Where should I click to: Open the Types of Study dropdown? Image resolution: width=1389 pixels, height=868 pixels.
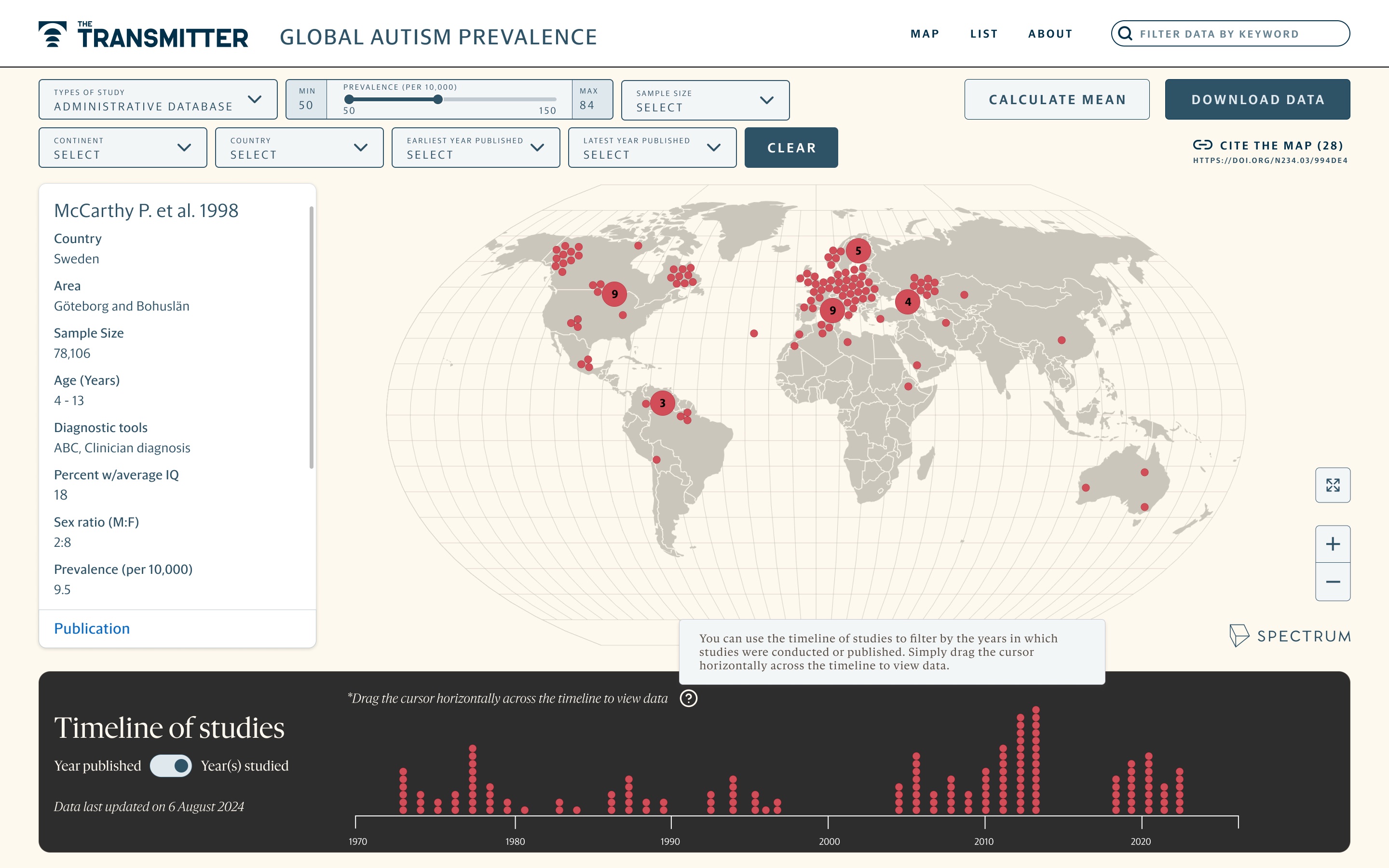pos(158,99)
